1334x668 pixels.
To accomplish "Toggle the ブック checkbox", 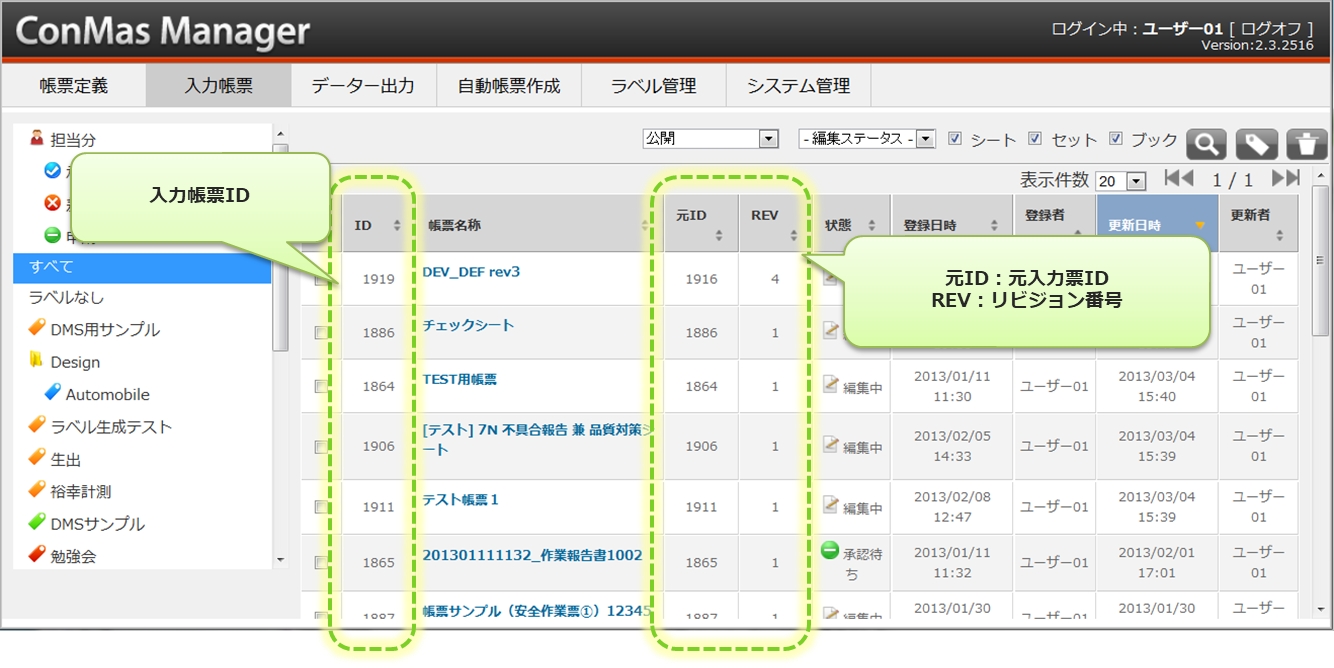I will [1115, 139].
